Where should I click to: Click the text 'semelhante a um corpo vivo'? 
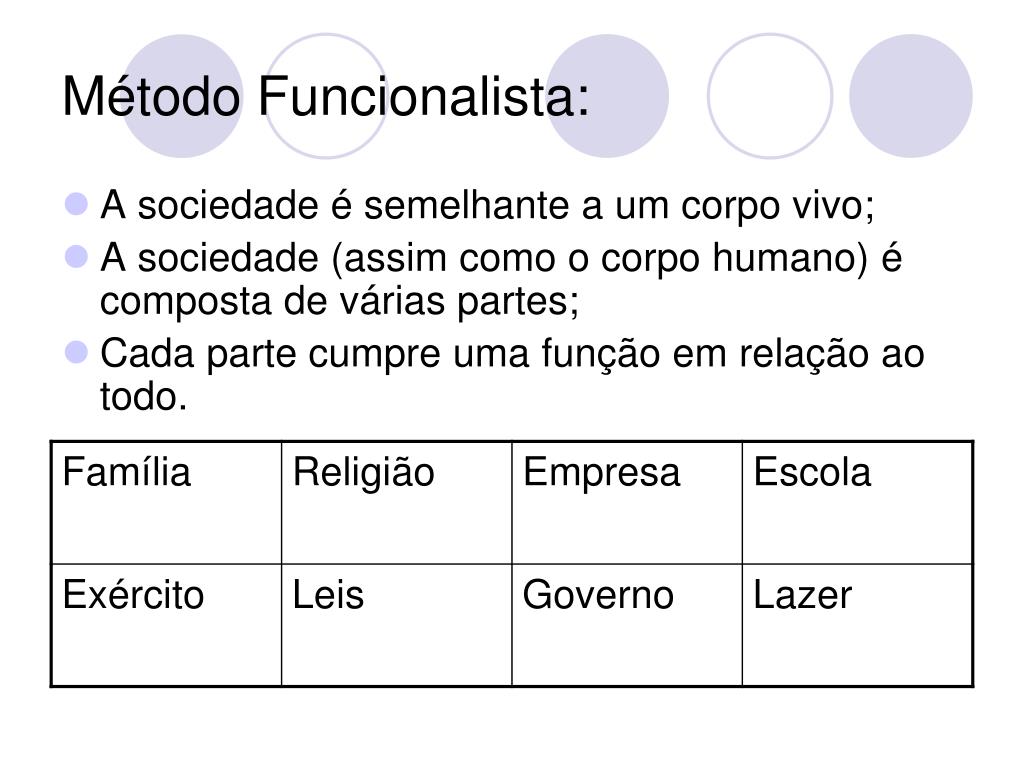[x=617, y=205]
